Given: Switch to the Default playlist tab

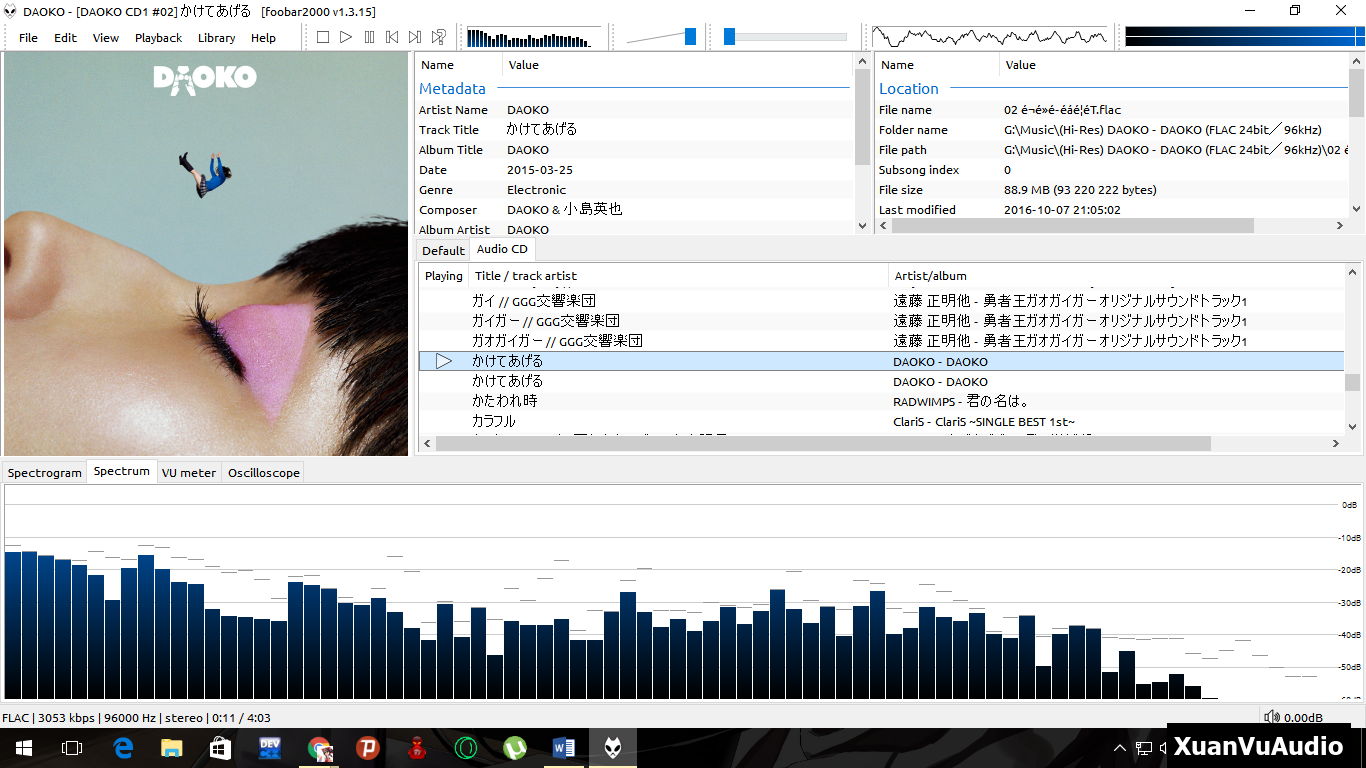Looking at the screenshot, I should (x=443, y=250).
